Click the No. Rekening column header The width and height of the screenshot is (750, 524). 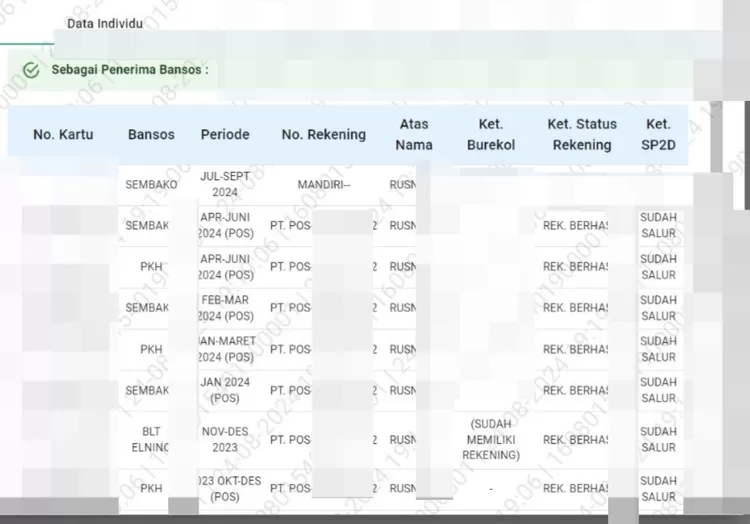pyautogui.click(x=323, y=134)
